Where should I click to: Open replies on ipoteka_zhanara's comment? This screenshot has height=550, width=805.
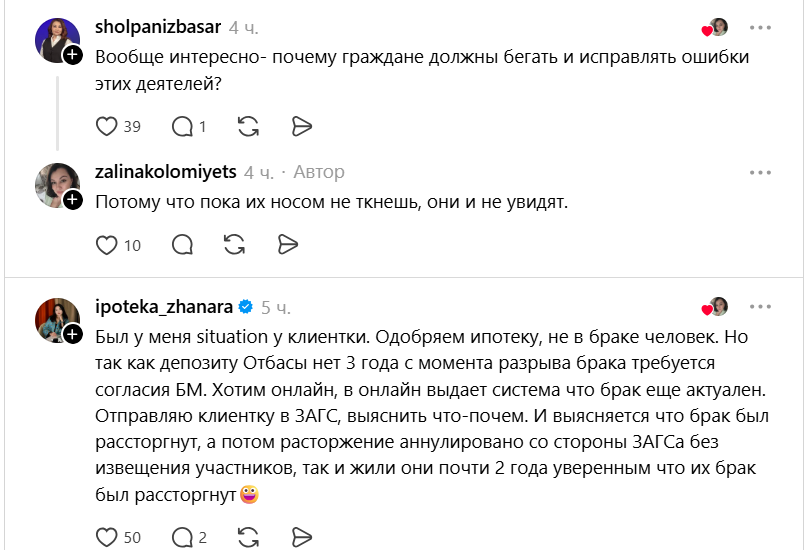coord(182,537)
